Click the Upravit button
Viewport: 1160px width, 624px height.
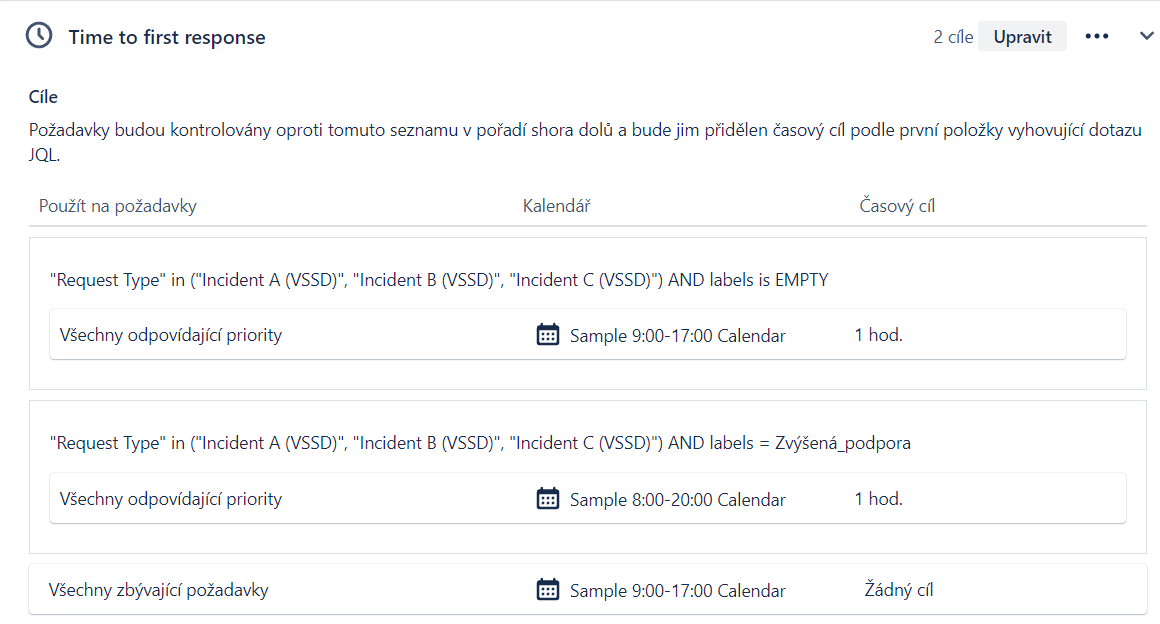pos(1022,36)
